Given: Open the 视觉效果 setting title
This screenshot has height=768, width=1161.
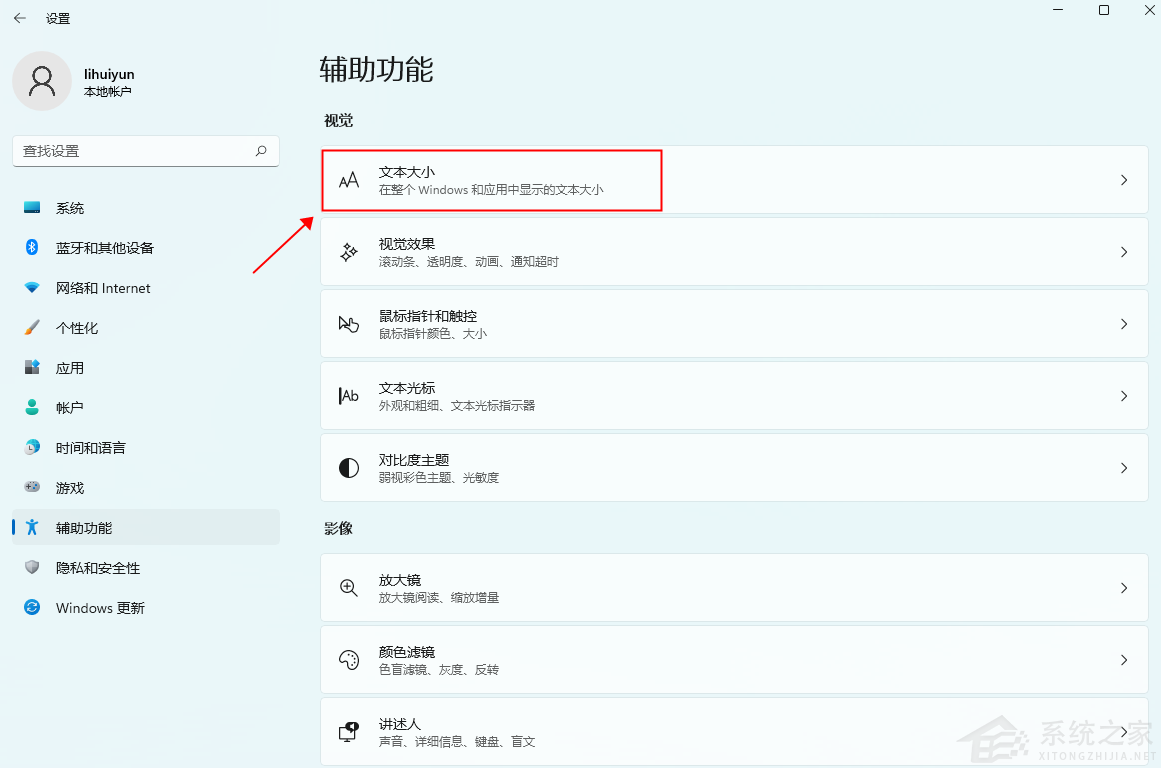Looking at the screenshot, I should (x=406, y=244).
